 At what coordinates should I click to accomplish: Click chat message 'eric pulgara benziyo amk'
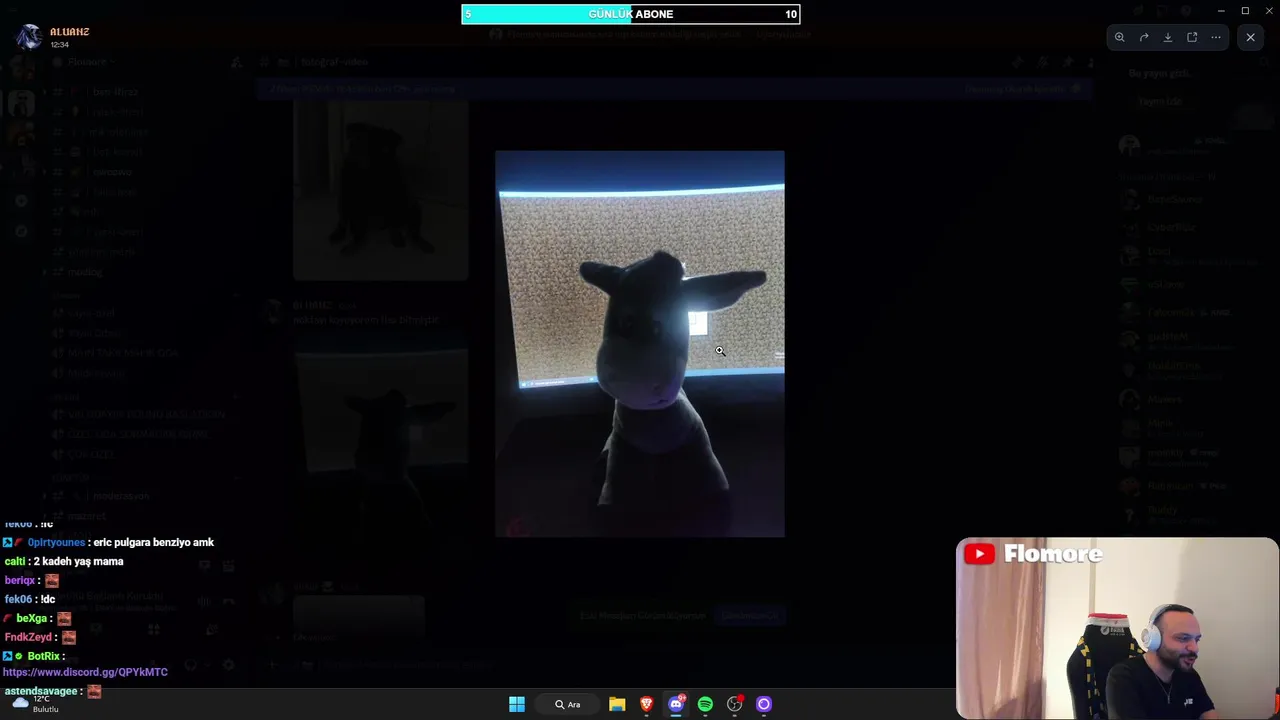(154, 542)
